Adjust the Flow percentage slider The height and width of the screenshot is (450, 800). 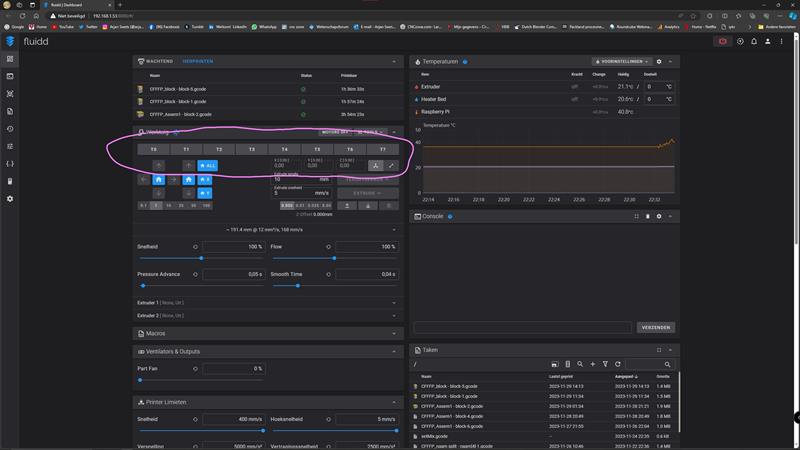[334, 258]
